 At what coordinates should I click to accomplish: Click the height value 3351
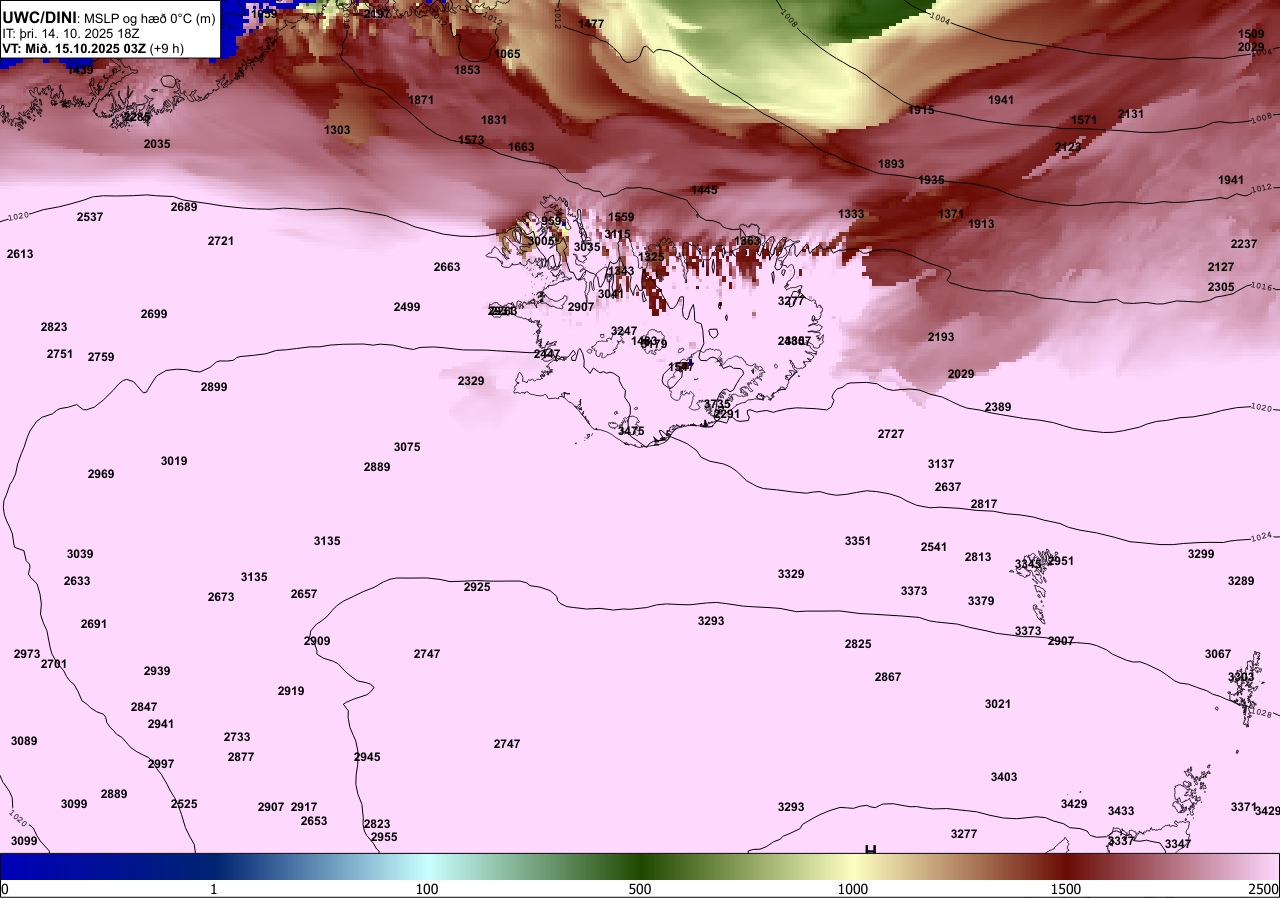[x=858, y=541]
